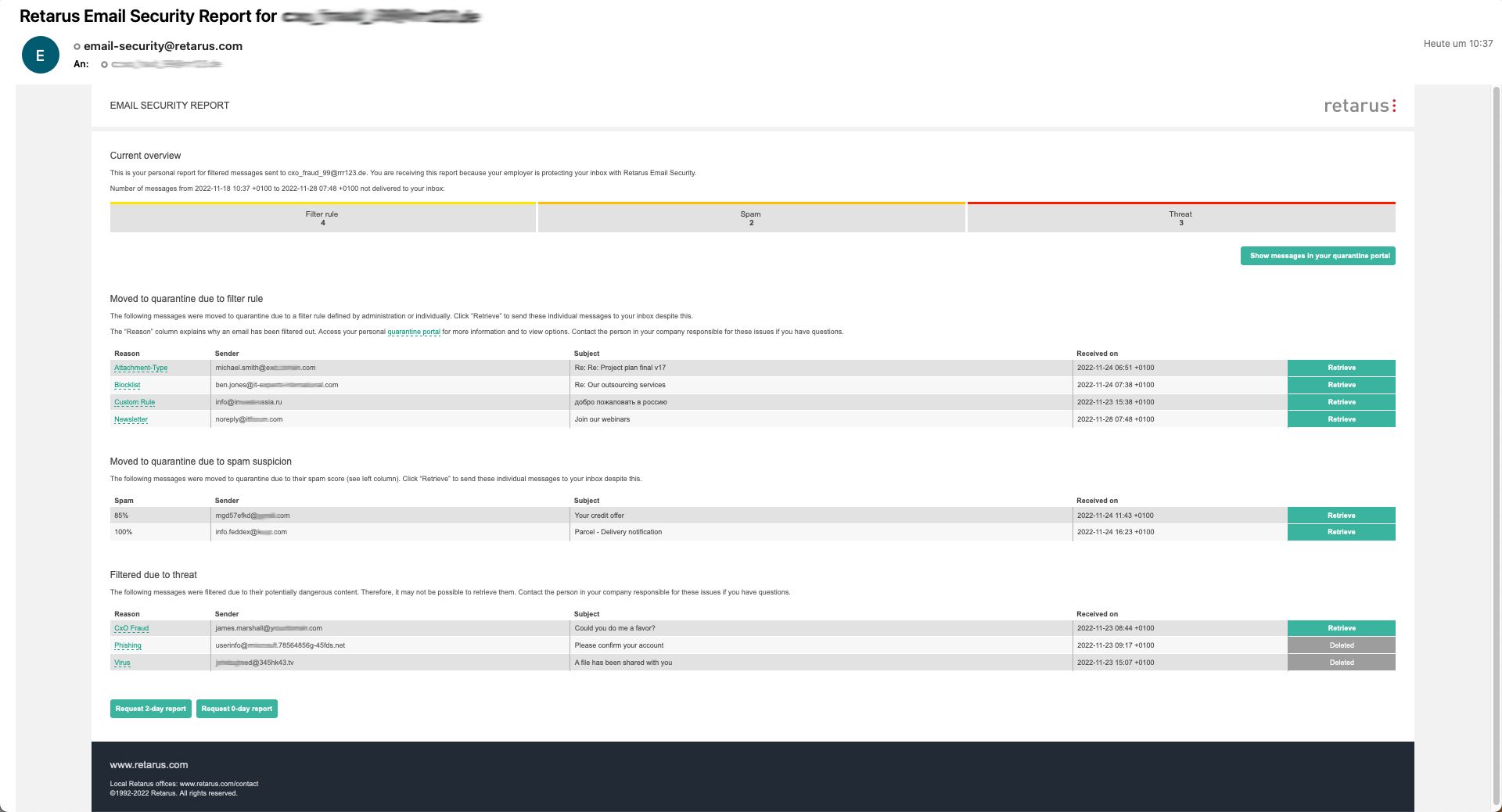
Task: Retrieve the Our outsourcing services message
Action: 1341,385
